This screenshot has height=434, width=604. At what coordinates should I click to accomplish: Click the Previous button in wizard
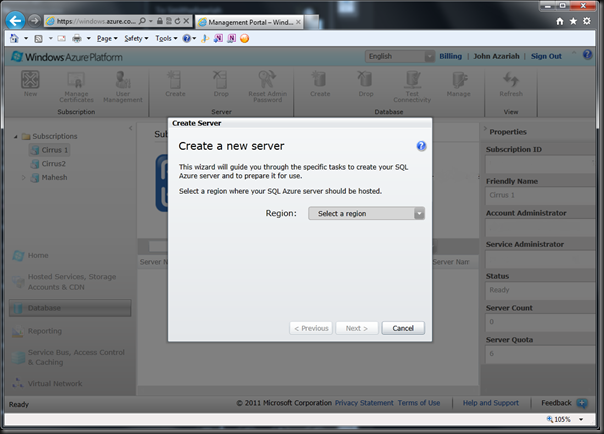[x=311, y=328]
